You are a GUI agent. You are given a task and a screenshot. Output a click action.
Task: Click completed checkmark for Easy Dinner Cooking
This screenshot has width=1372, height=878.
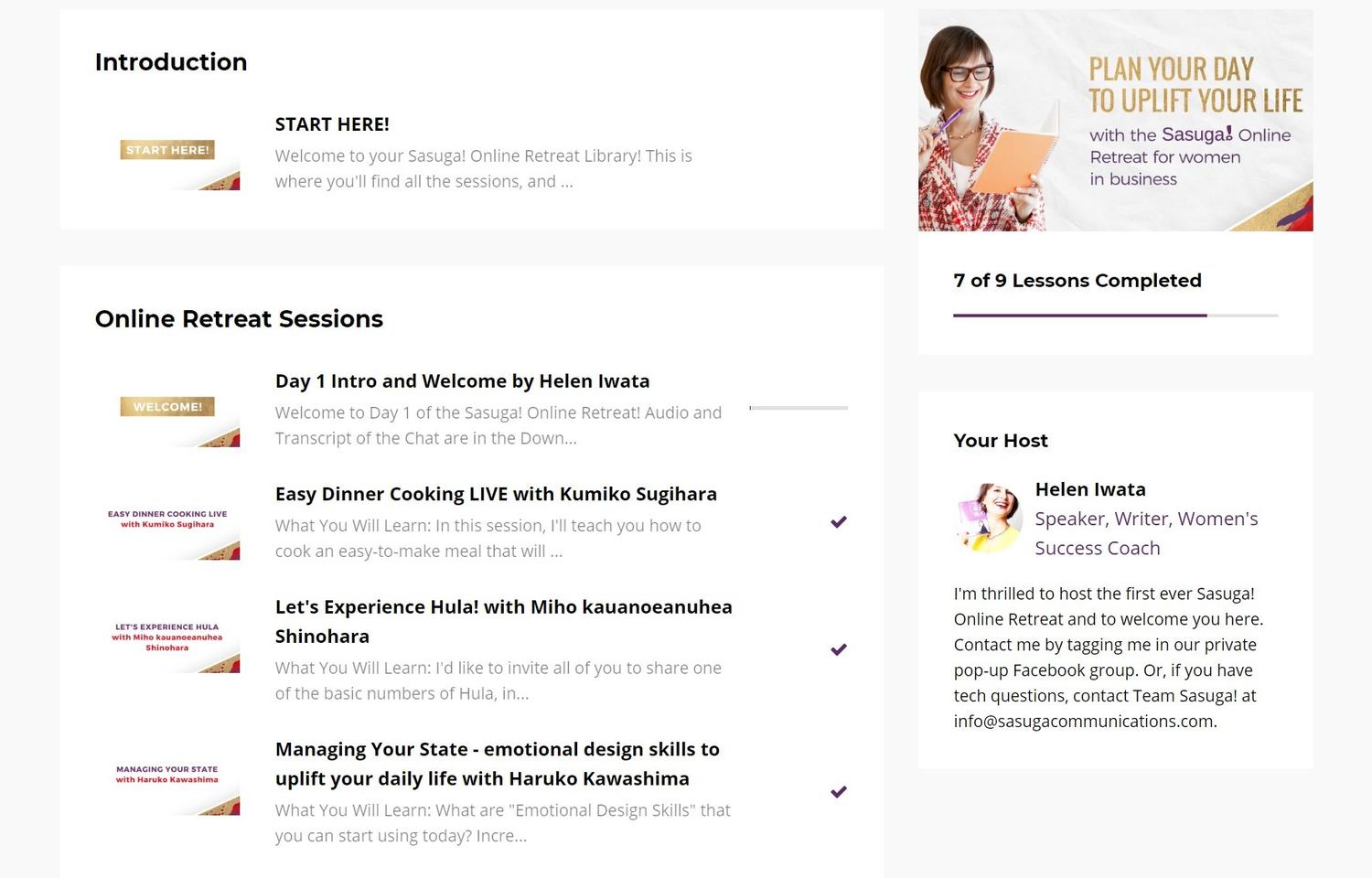(839, 521)
